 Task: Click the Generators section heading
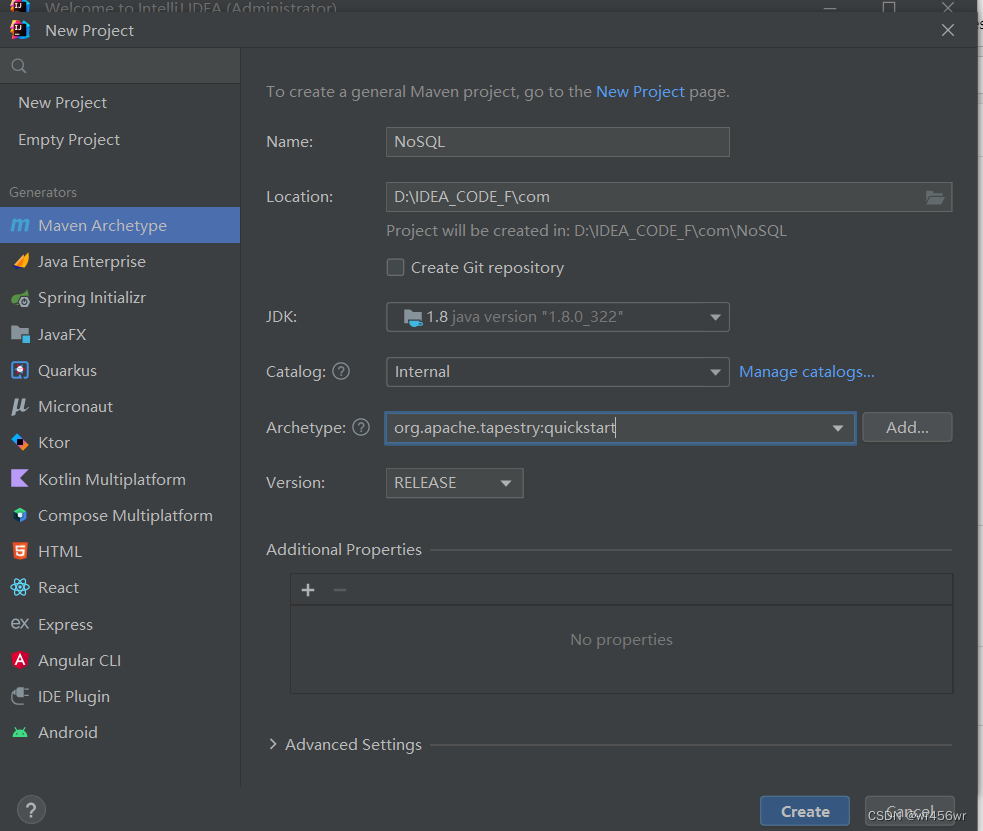pos(43,192)
